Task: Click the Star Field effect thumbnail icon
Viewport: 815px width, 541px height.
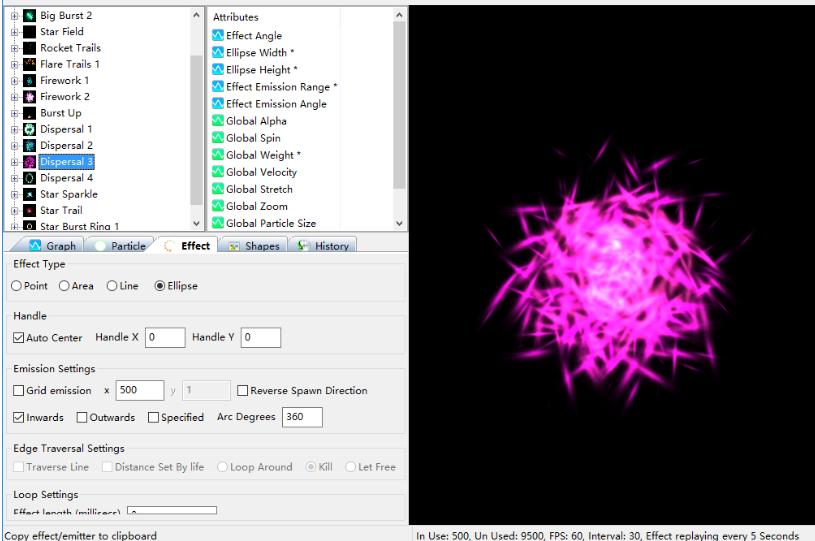Action: point(30,32)
